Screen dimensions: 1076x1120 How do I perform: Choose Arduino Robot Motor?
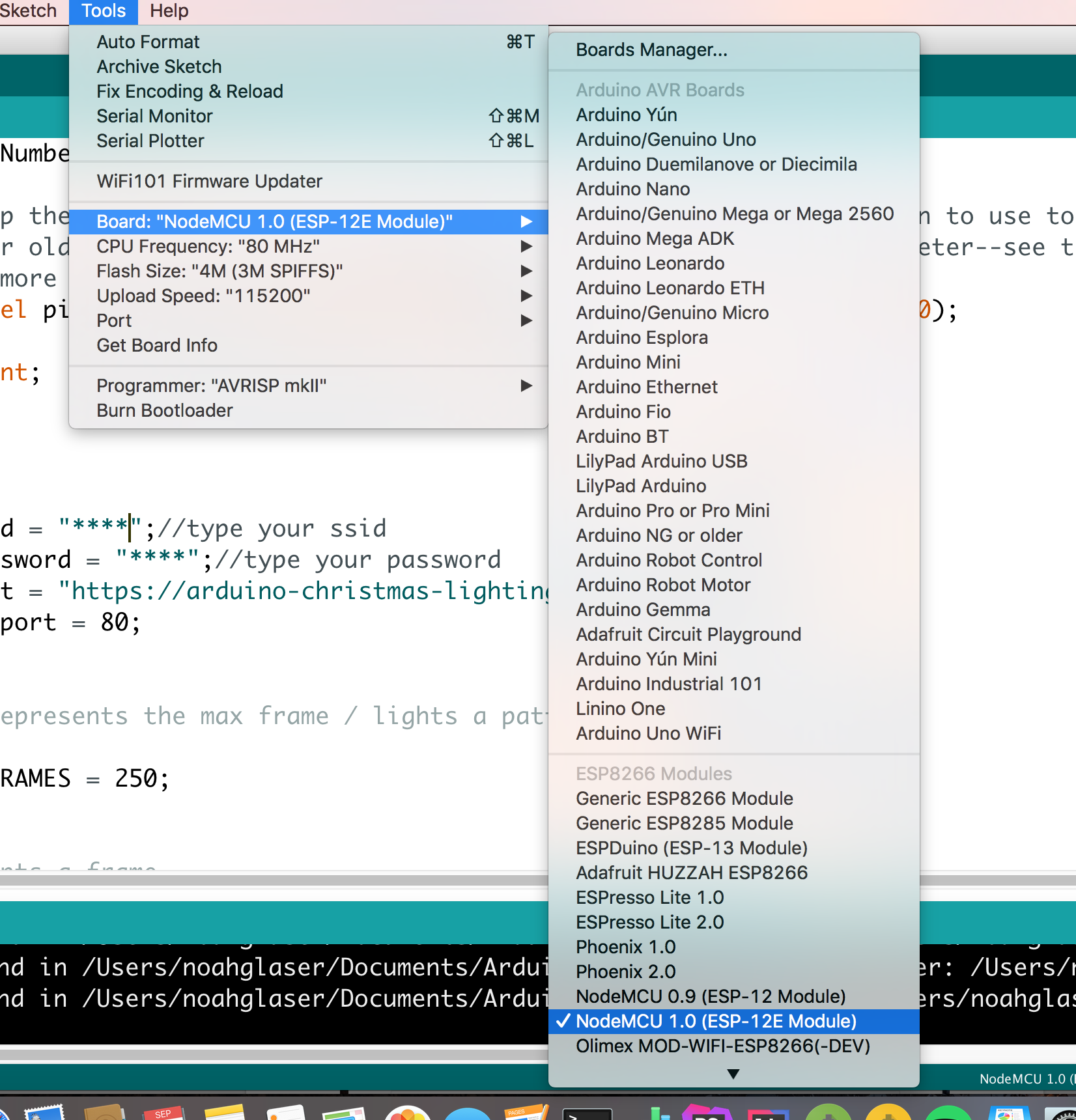[x=734, y=585]
